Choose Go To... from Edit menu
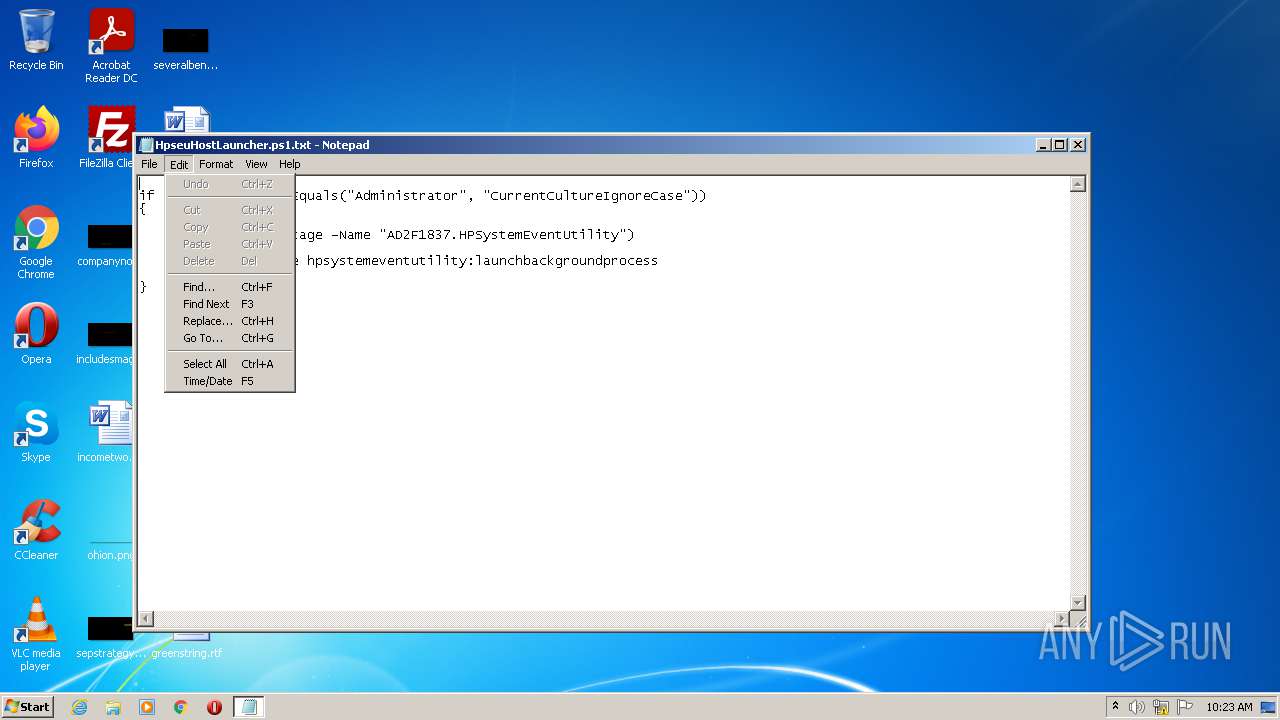1280x720 pixels. coord(229,338)
